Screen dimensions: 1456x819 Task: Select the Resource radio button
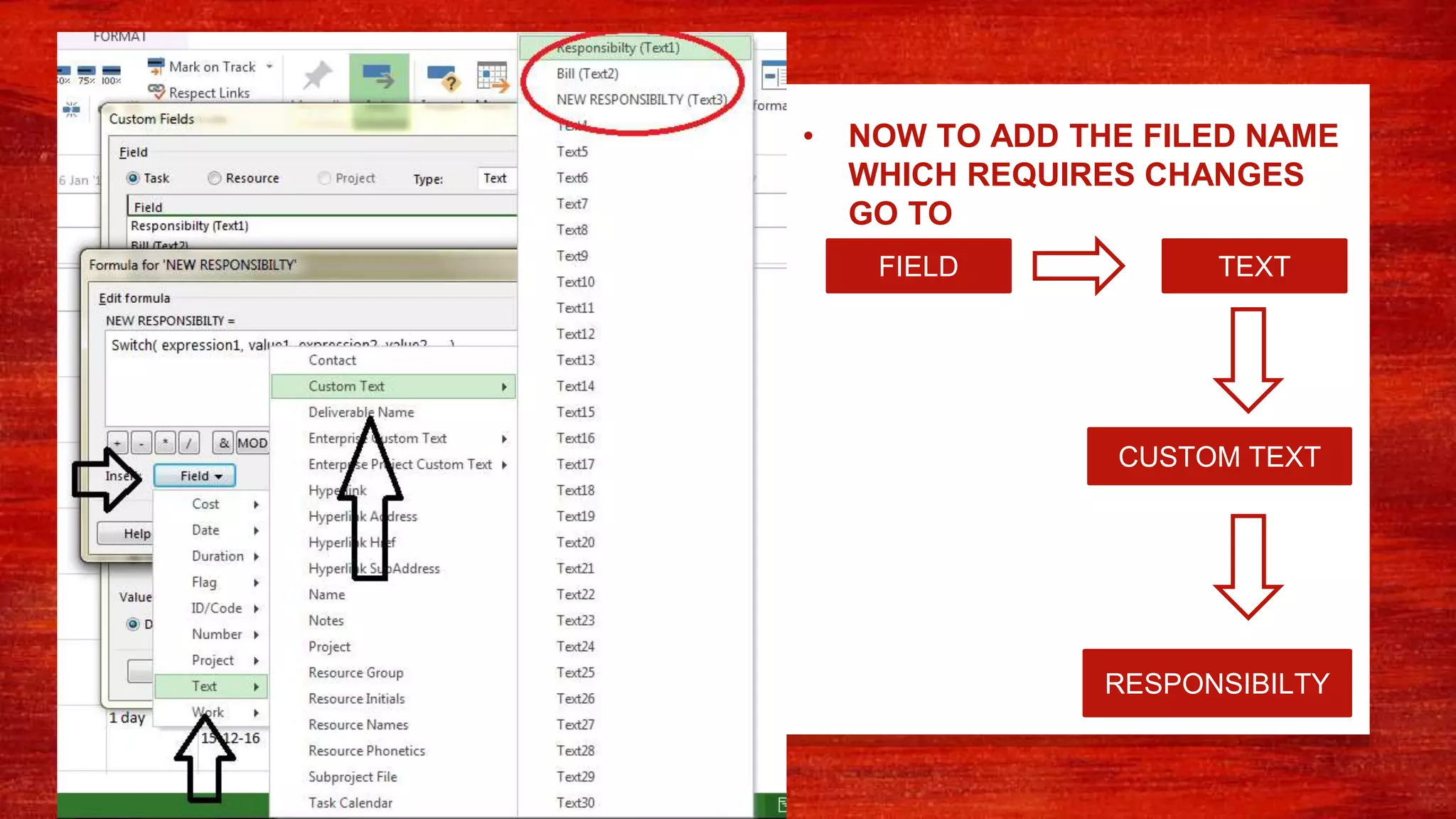tap(214, 178)
